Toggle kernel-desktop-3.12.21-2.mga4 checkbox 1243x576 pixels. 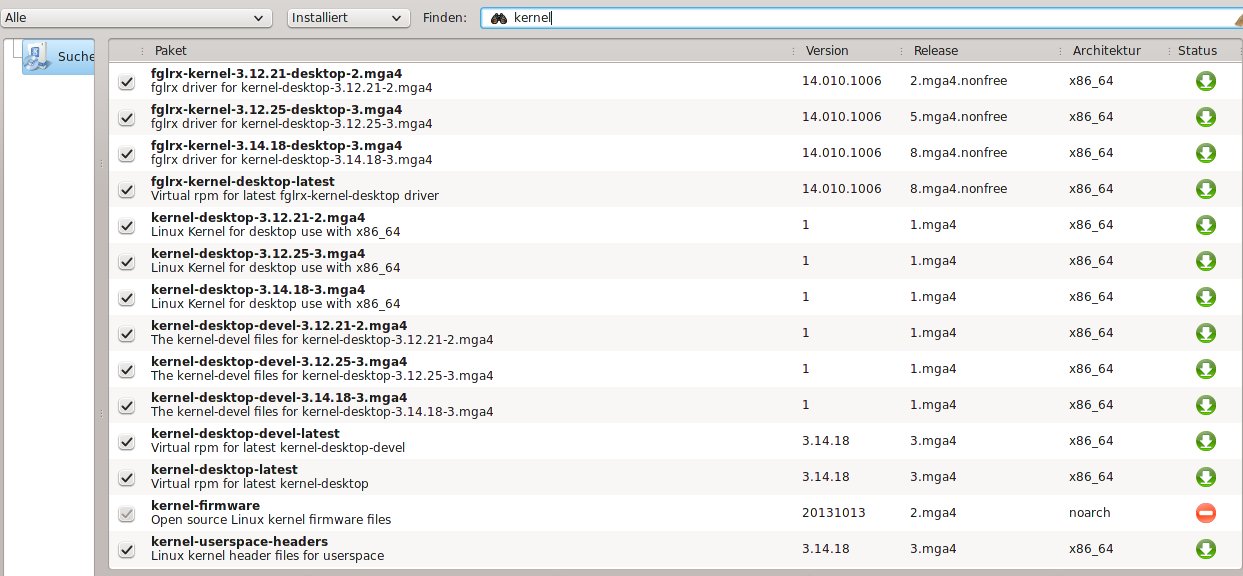(126, 226)
